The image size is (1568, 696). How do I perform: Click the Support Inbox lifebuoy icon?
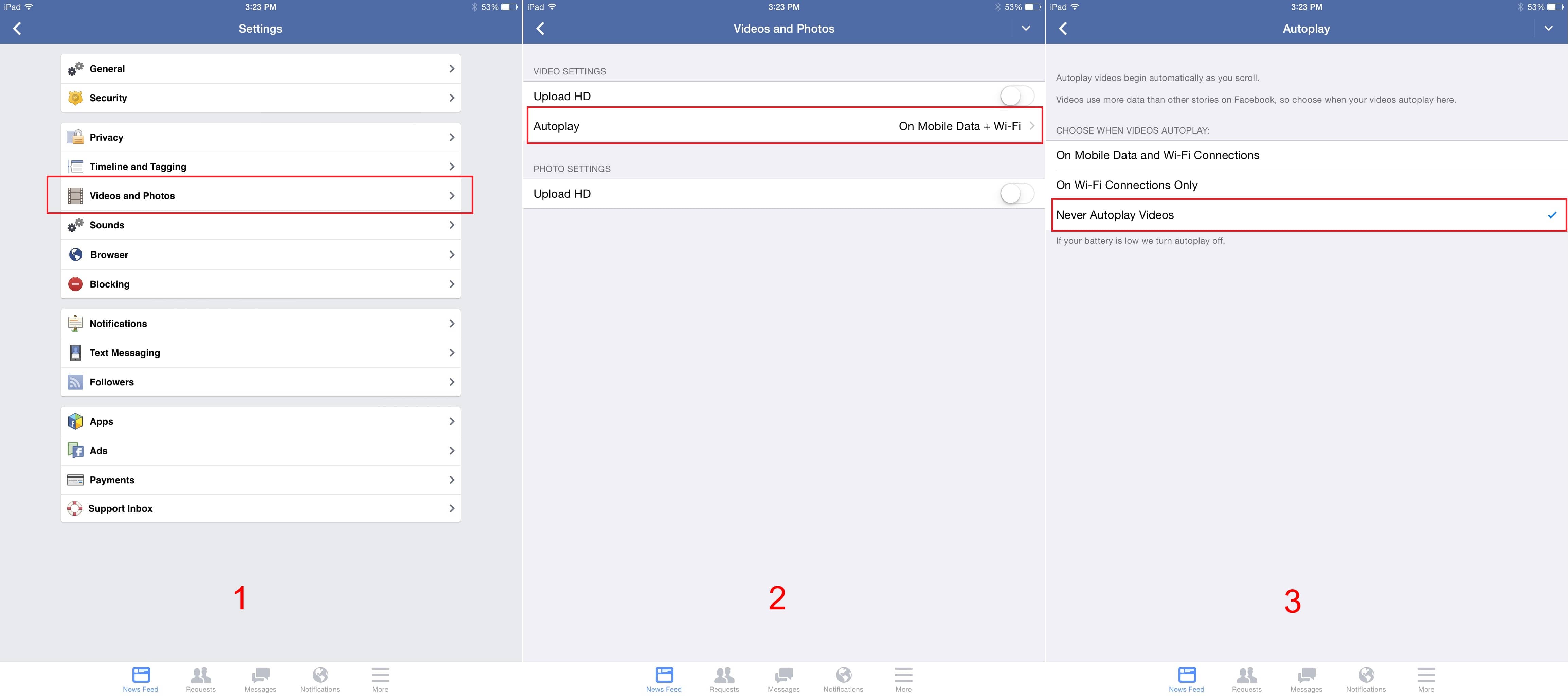point(75,508)
